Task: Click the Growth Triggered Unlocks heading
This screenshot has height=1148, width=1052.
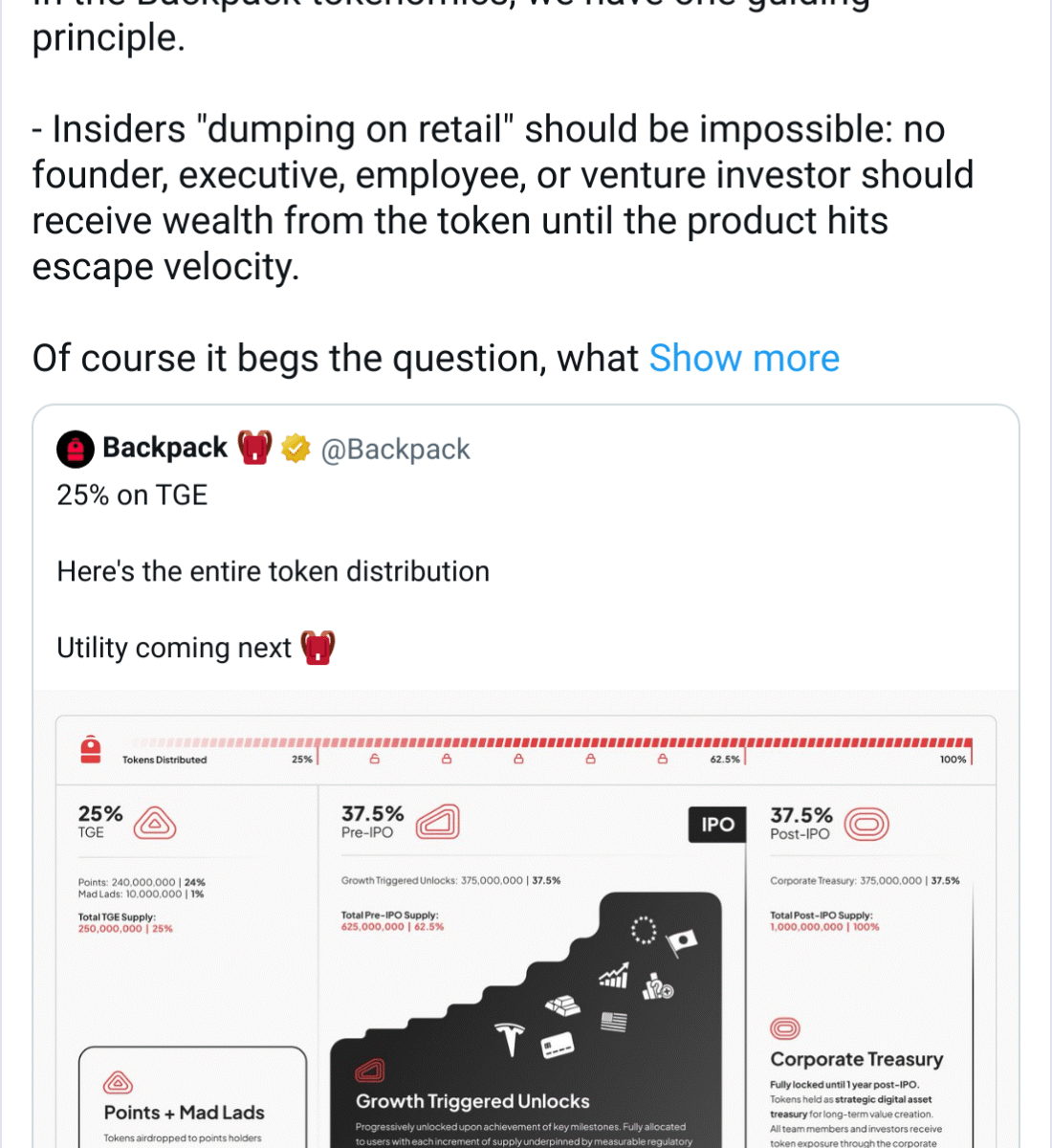Action: (472, 1101)
